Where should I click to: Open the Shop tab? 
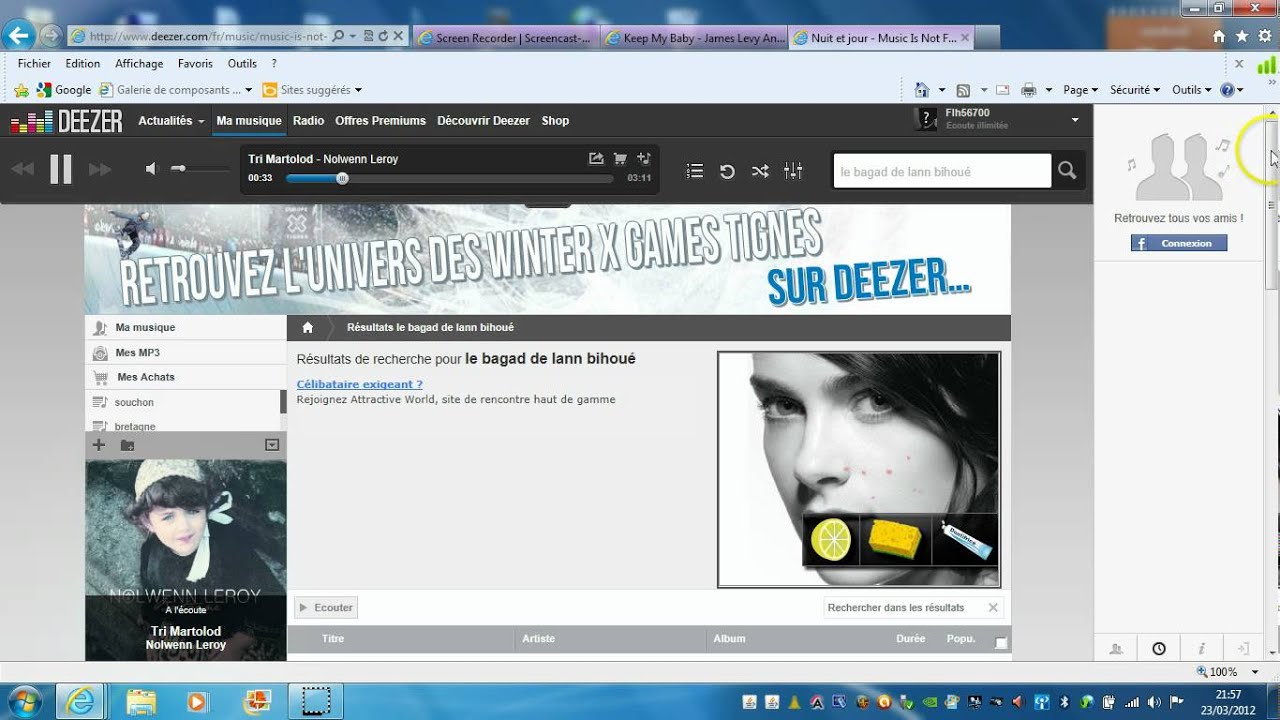click(555, 120)
